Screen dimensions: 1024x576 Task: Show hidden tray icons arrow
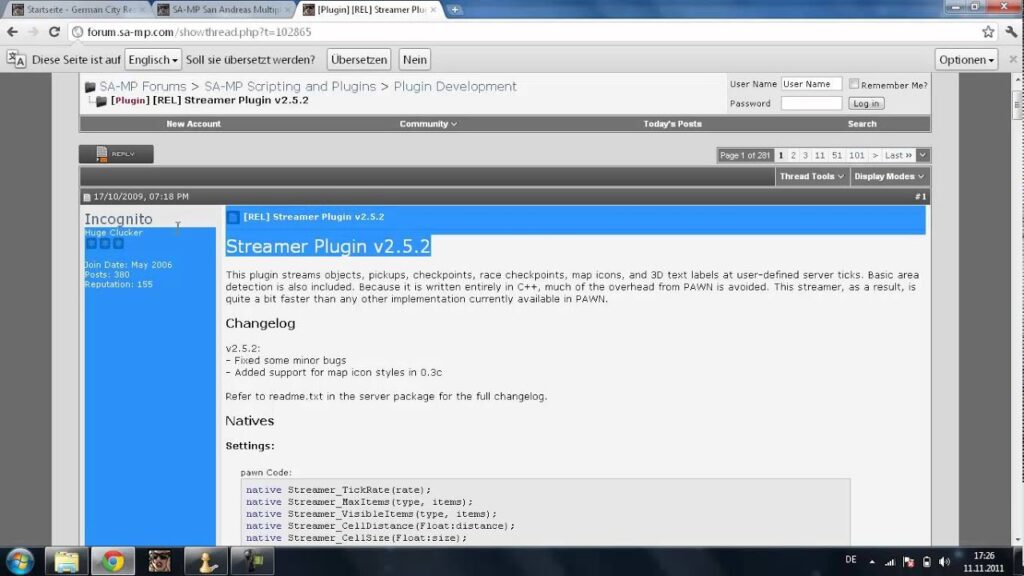872,562
